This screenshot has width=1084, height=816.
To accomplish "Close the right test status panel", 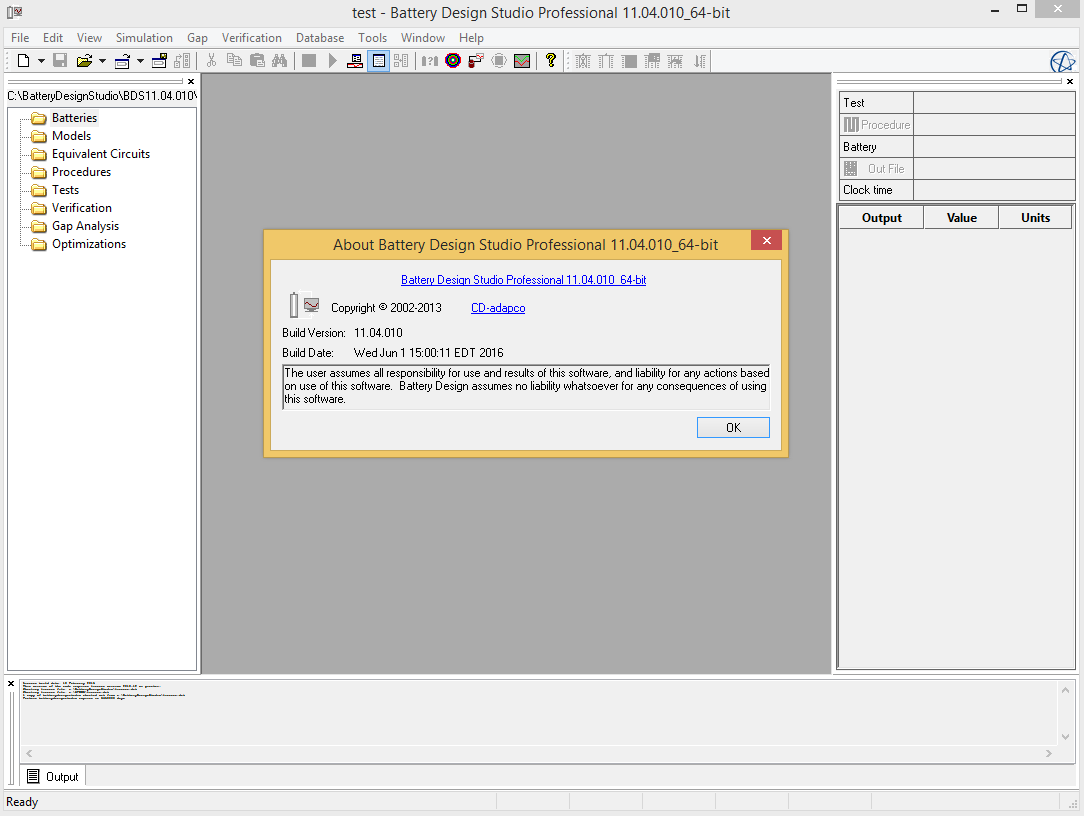I will (1069, 82).
